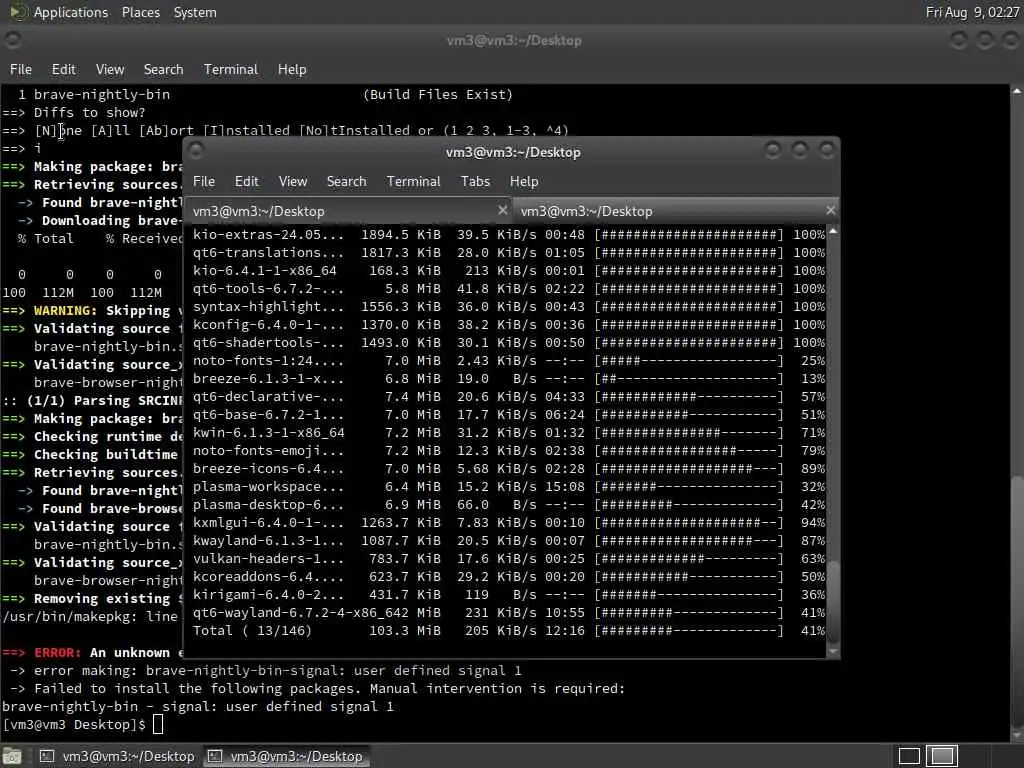The height and width of the screenshot is (768, 1024).
Task: Open the Tabs menu in the front terminal
Action: pos(475,182)
